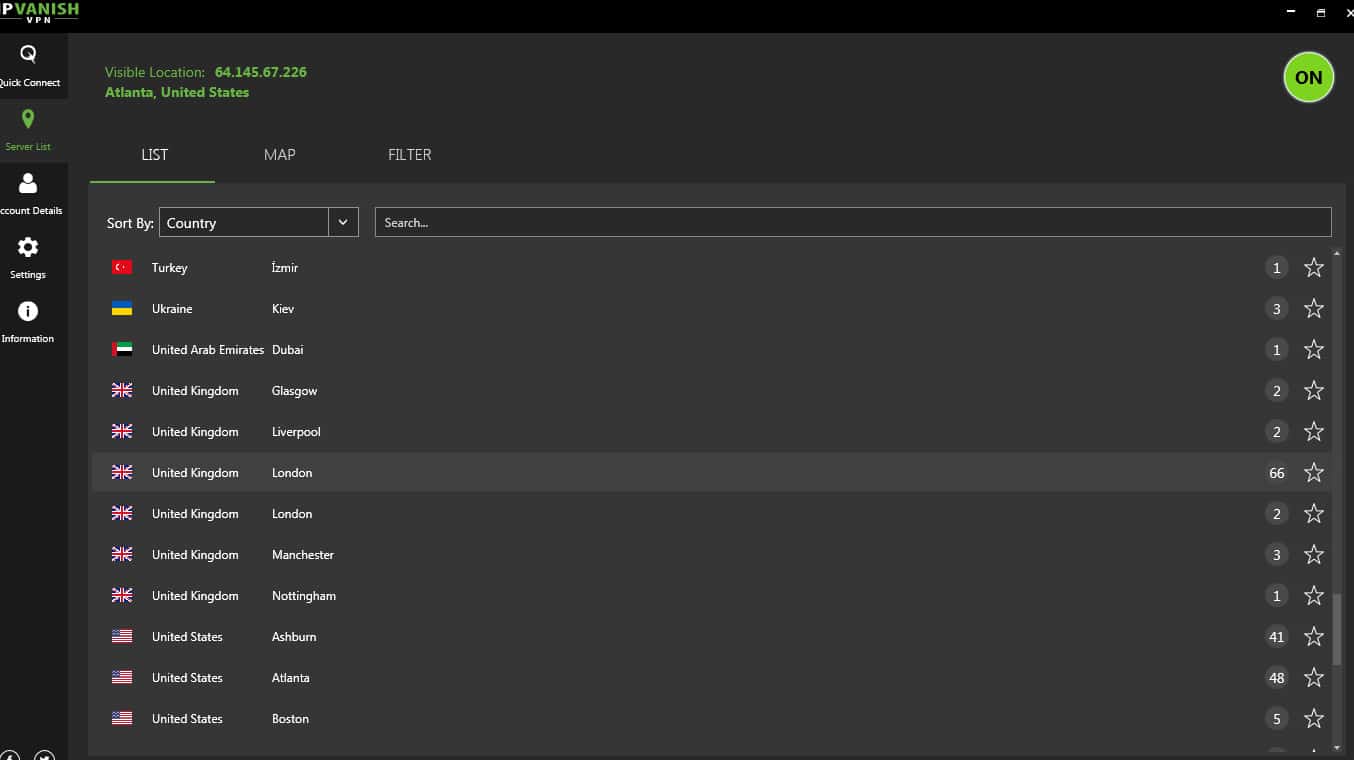Screen dimensions: 1354x760
Task: Click the Ukraine country label
Action: tap(172, 308)
